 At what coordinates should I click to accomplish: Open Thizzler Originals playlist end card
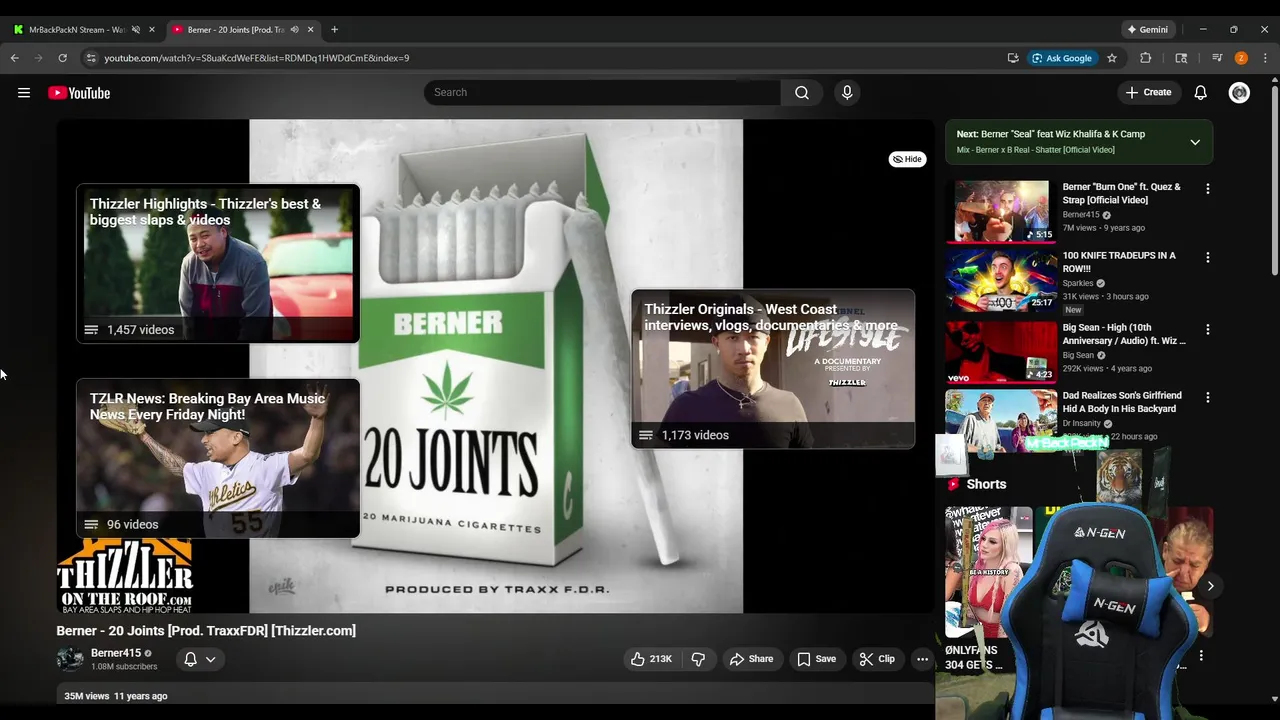(x=773, y=369)
